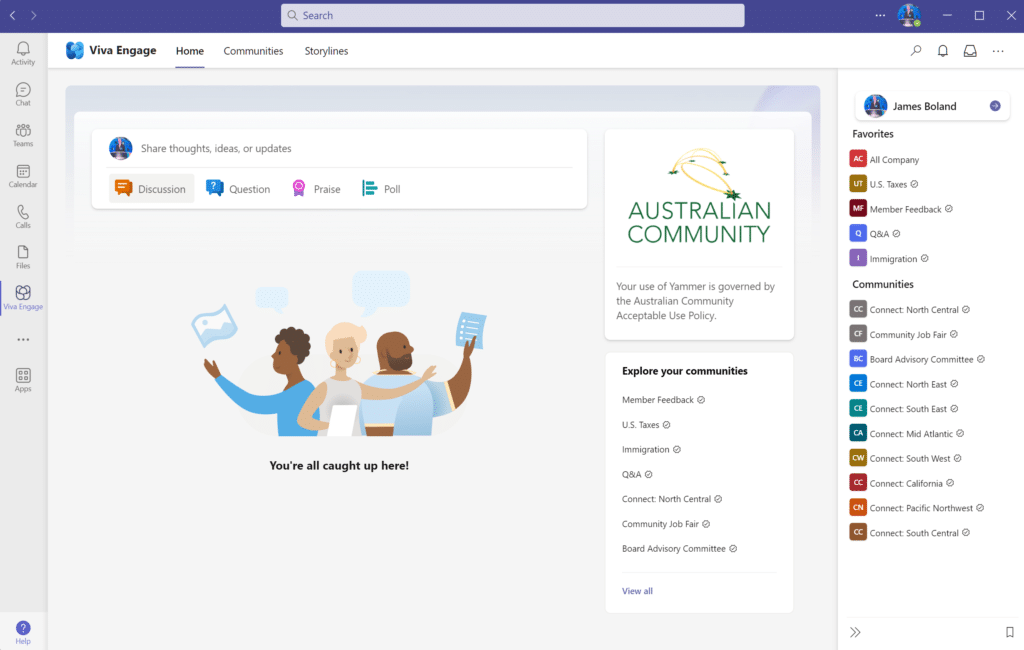
Task: Open Connect: South East community
Action: tap(904, 408)
